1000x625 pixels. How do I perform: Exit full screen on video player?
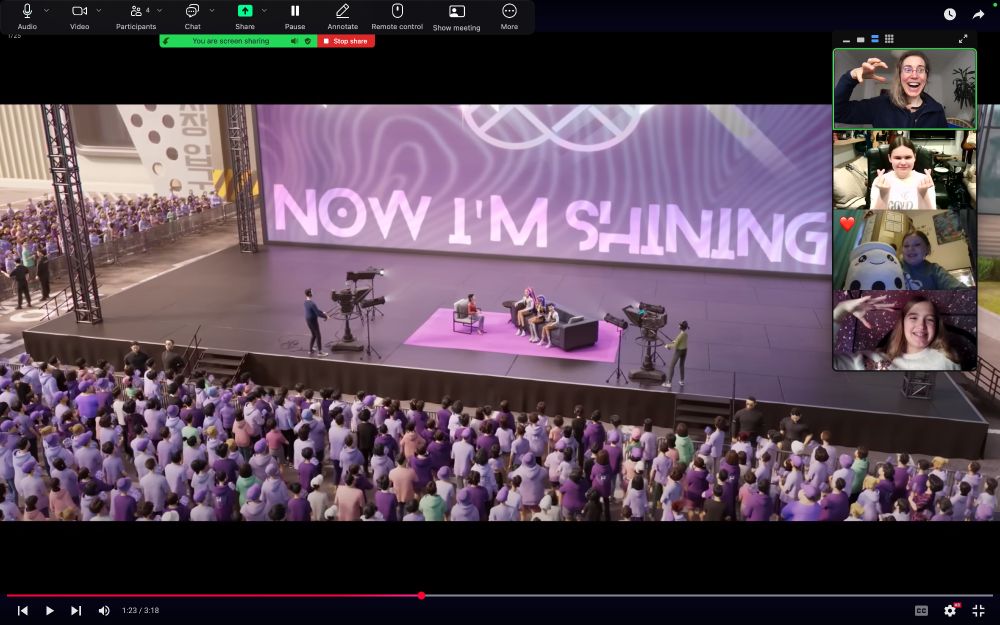tap(978, 610)
